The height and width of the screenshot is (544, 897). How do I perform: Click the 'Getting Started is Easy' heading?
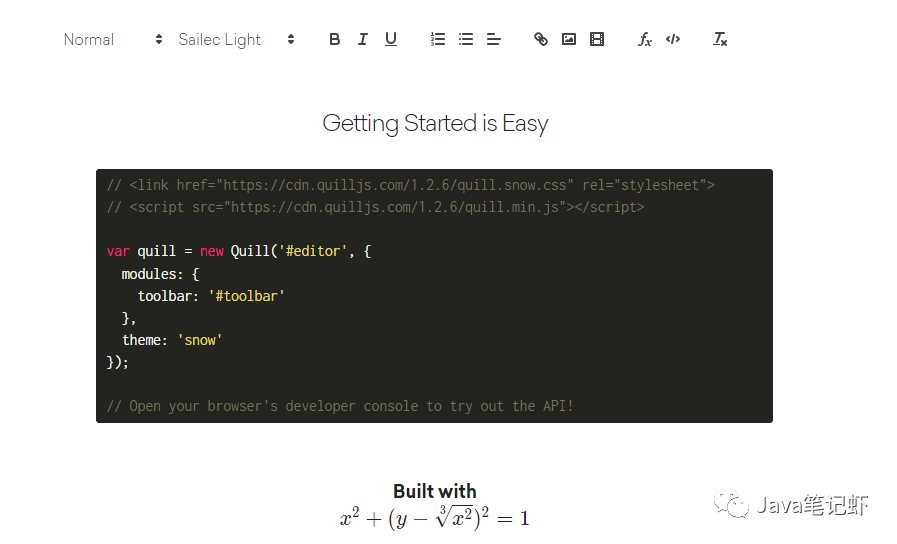coord(435,123)
